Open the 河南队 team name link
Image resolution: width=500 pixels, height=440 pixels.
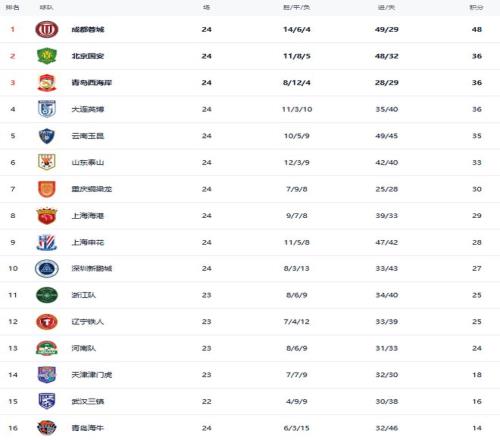click(x=84, y=348)
